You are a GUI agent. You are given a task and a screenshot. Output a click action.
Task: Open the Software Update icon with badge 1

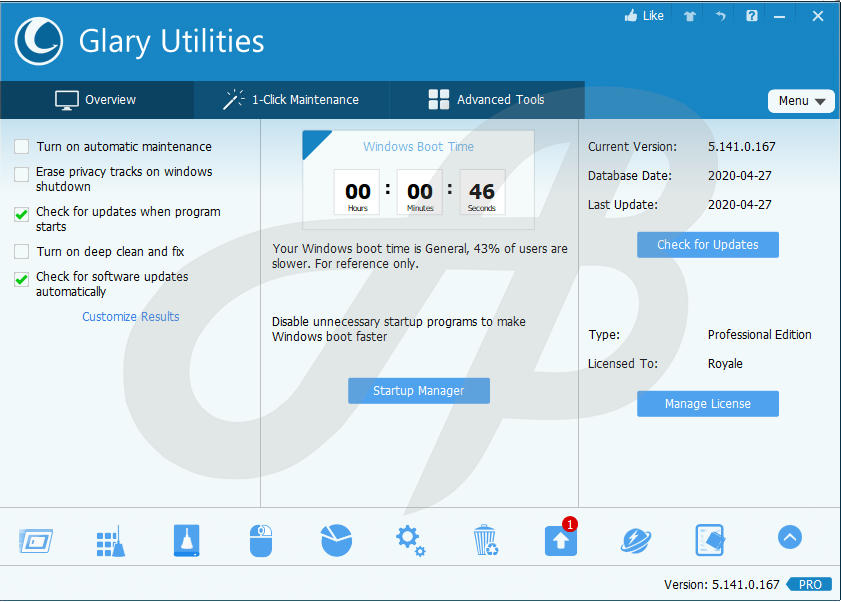click(x=561, y=538)
